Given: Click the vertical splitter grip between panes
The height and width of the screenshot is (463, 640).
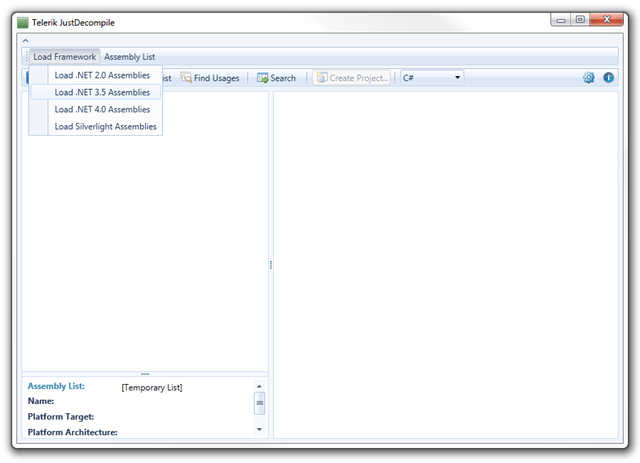Looking at the screenshot, I should coord(271,265).
